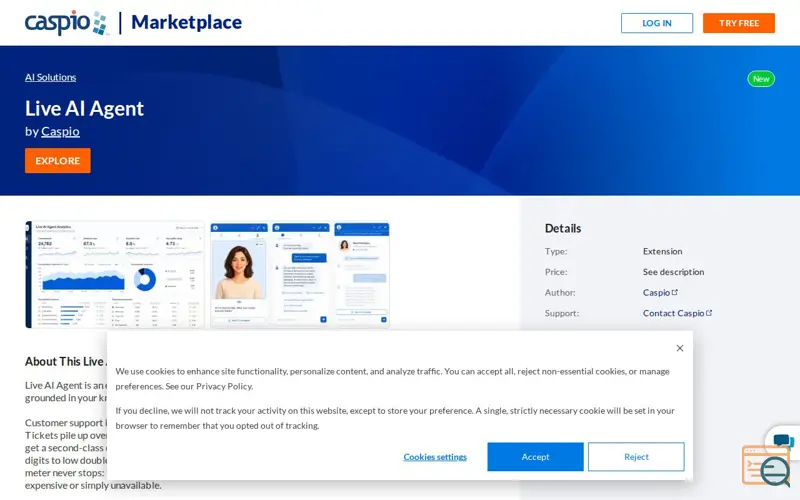Select the Live AI Agent heading text
Image resolution: width=800 pixels, height=500 pixels.
point(84,108)
